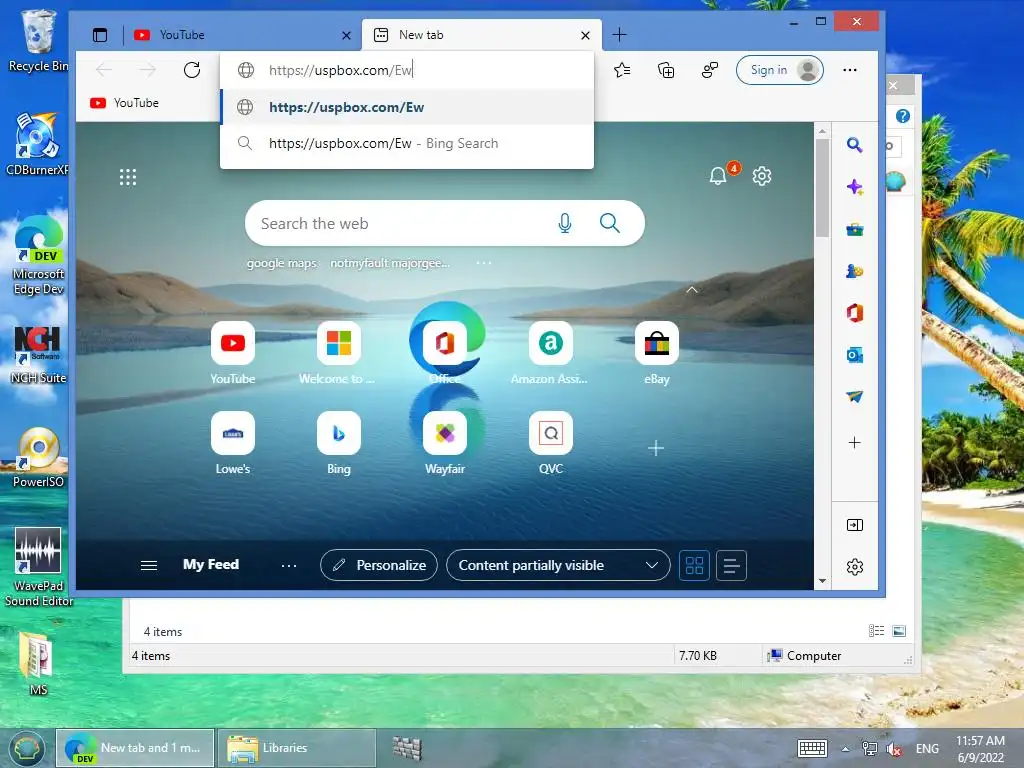Open the Favorites star icon
Viewport: 1024px width, 768px height.
pos(622,70)
